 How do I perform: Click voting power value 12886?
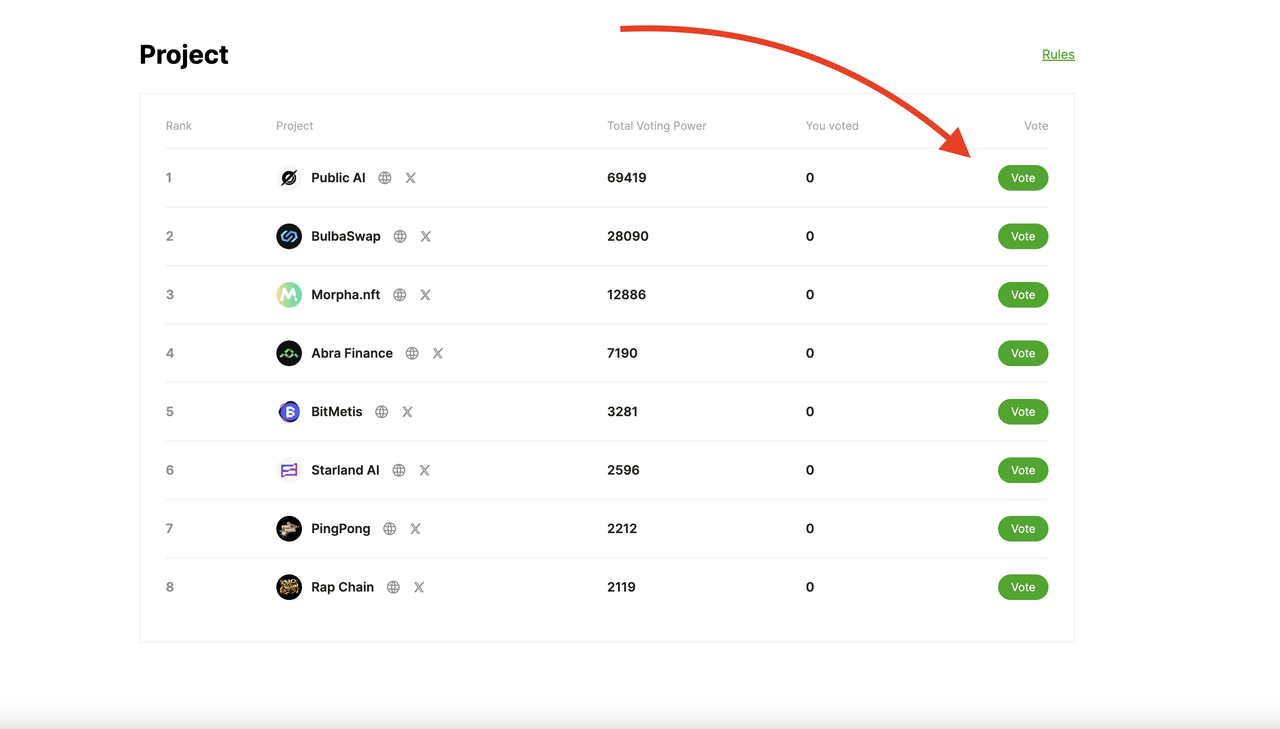click(x=627, y=295)
